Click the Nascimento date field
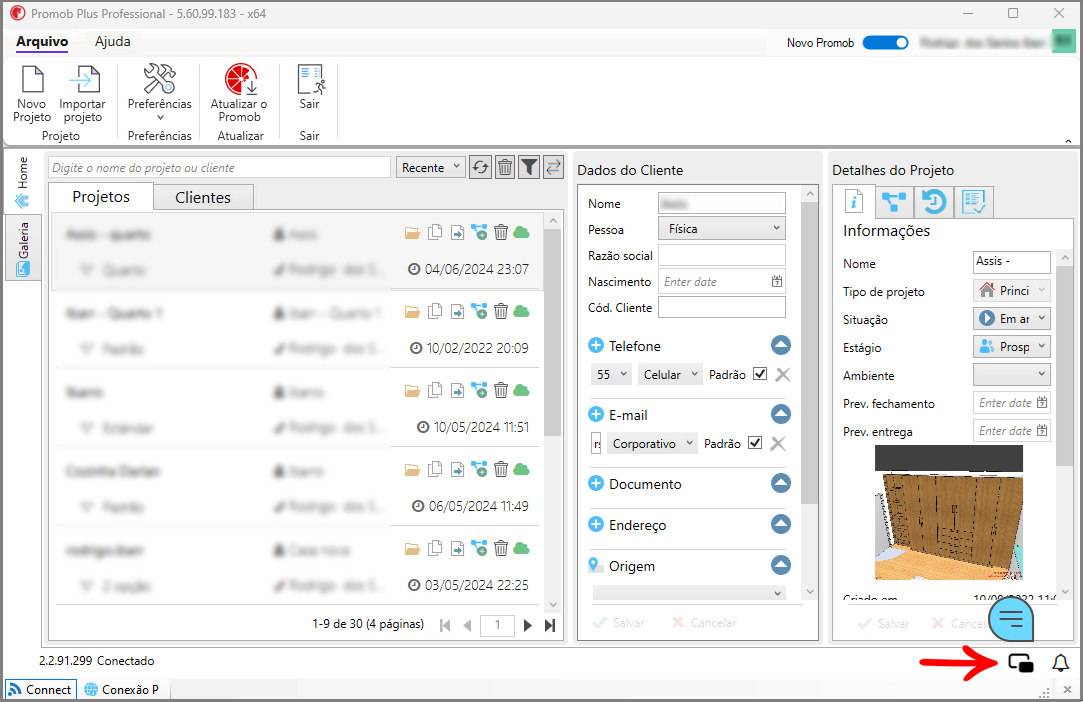Screen dimensions: 1083x702 722,281
